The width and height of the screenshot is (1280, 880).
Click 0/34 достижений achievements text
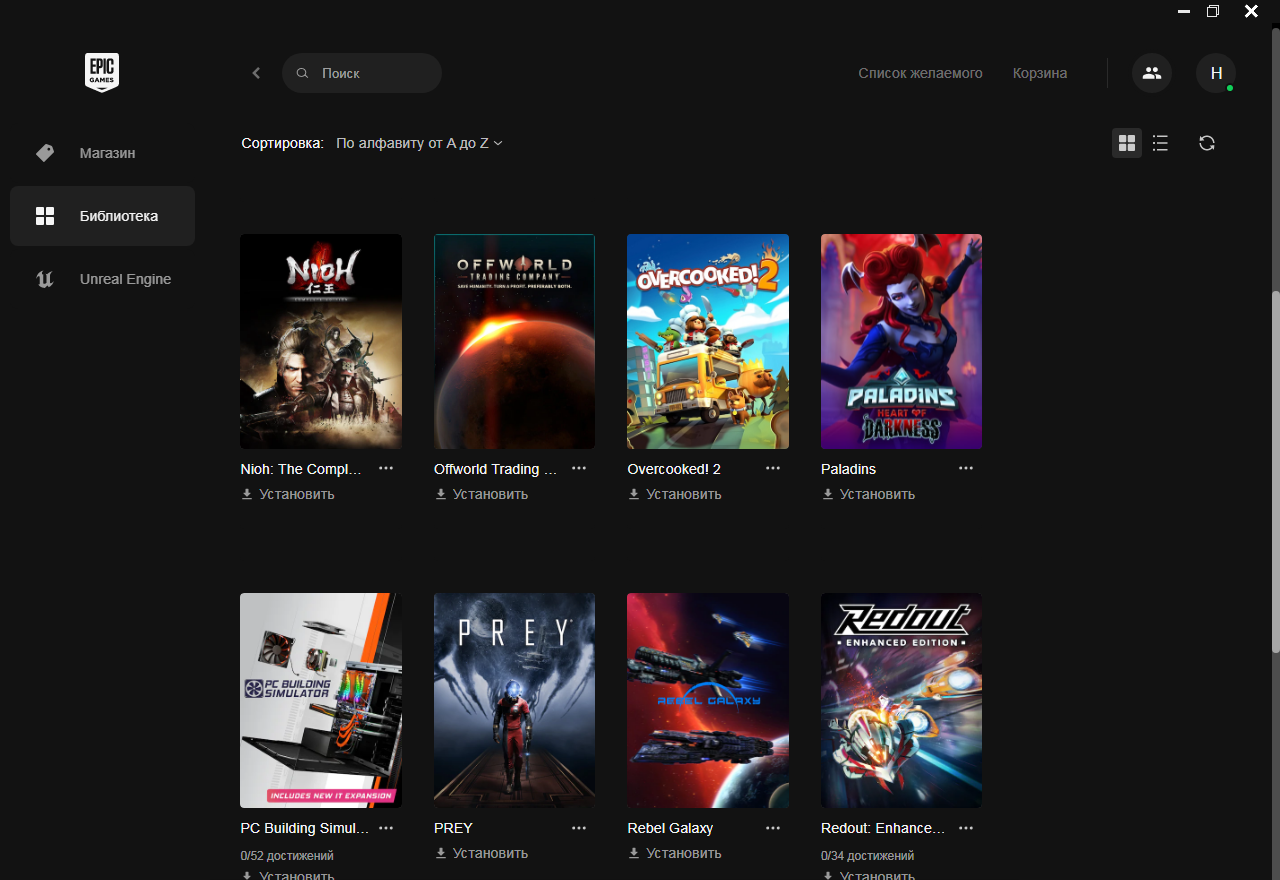(x=867, y=856)
